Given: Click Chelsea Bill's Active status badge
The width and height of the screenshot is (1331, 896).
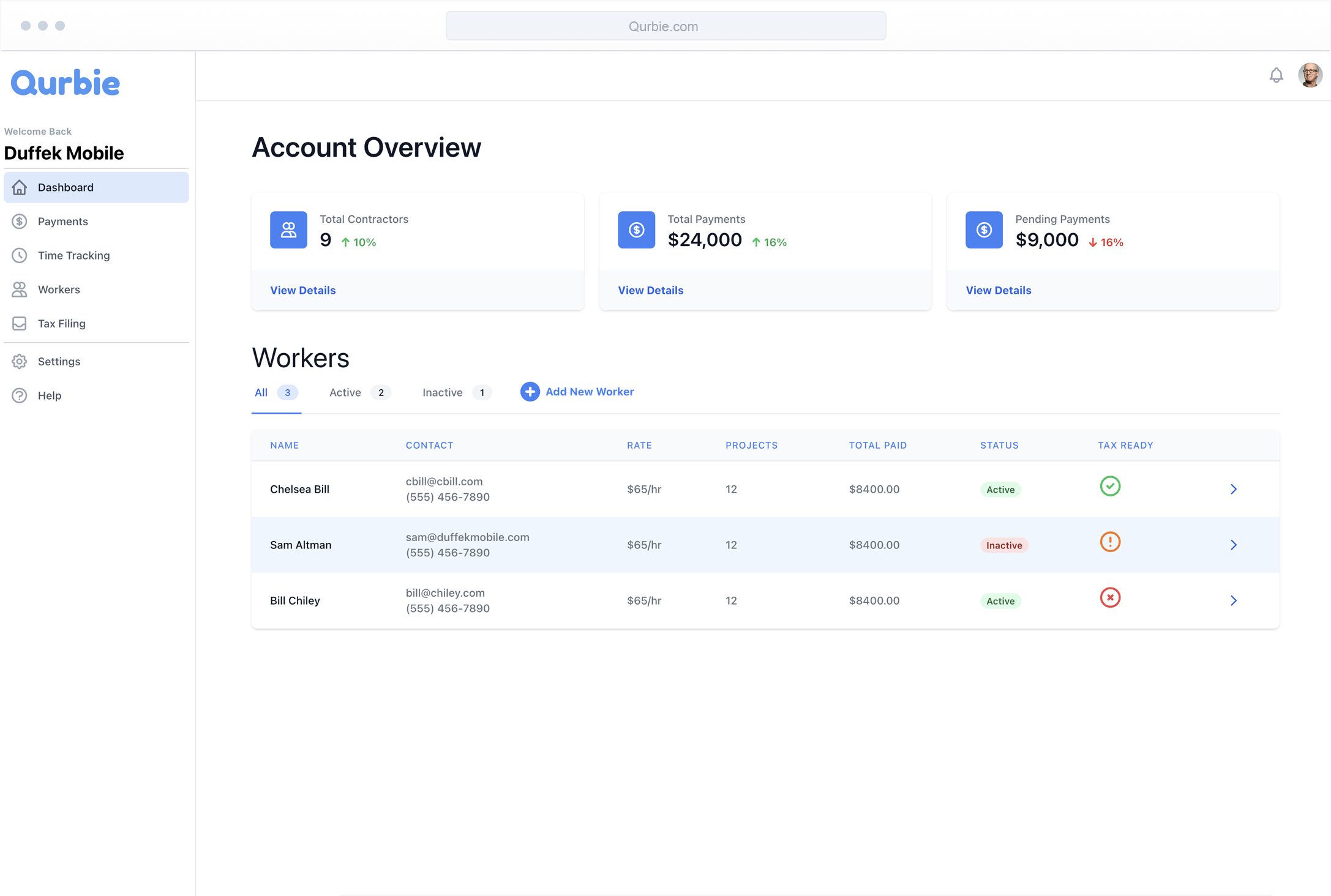Looking at the screenshot, I should pos(1000,490).
